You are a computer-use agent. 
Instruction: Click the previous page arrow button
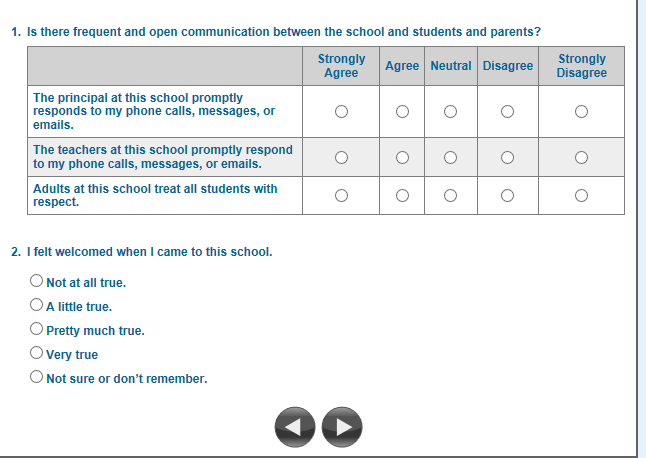pos(292,427)
